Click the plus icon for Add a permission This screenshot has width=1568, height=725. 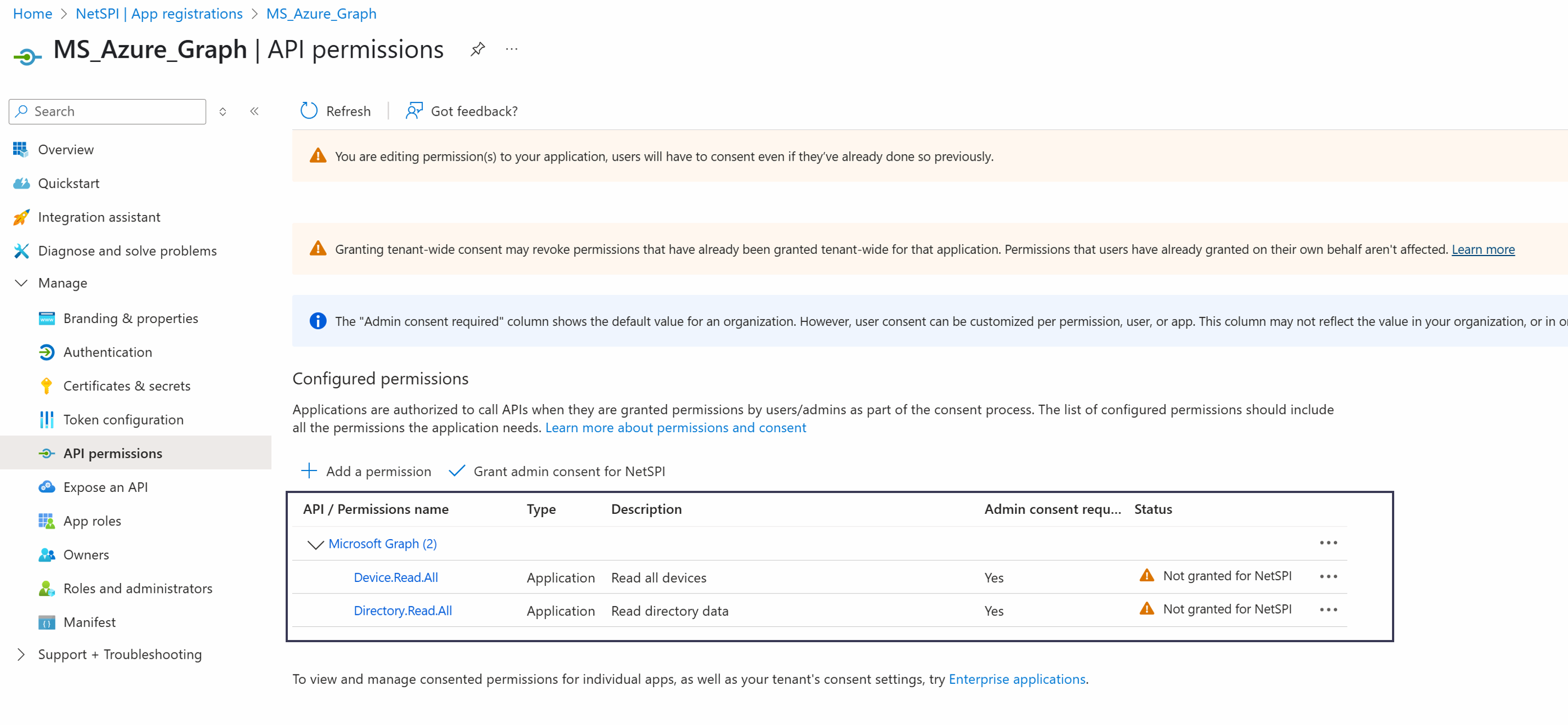[x=309, y=471]
